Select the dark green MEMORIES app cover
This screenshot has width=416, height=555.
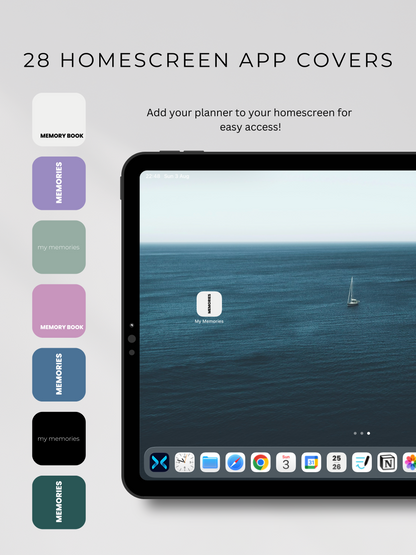[59, 502]
